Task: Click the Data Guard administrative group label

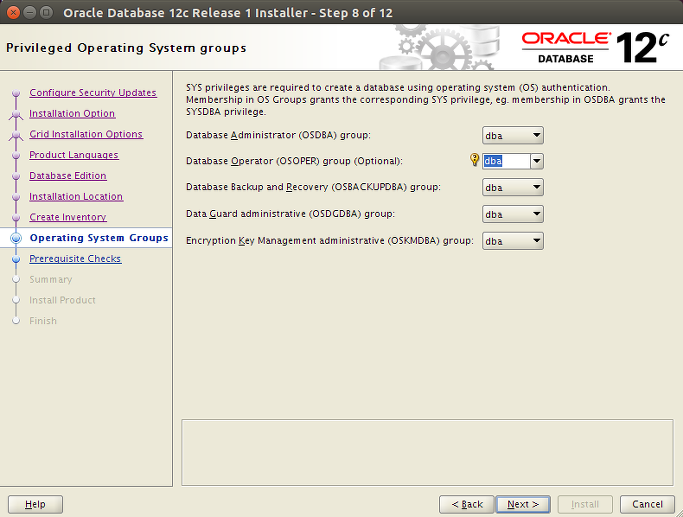Action: point(290,214)
